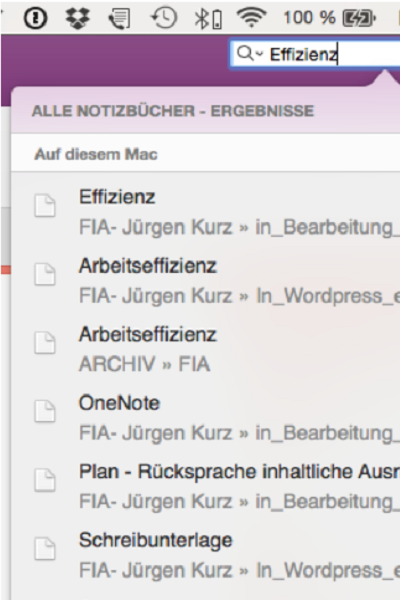The width and height of the screenshot is (400, 600).
Task: Open the Dropbox menu bar icon
Action: [x=78, y=18]
